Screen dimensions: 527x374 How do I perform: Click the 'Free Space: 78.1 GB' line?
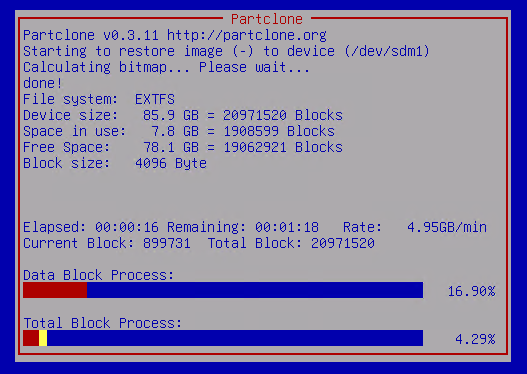click(183, 148)
